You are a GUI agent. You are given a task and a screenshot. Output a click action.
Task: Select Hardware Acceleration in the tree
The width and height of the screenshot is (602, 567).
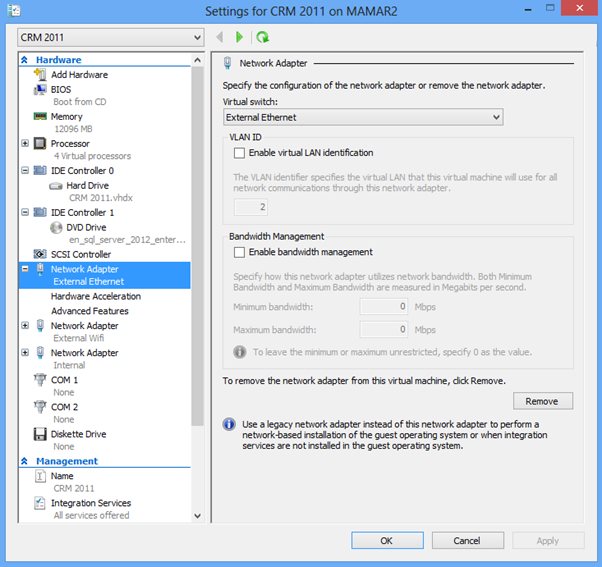[95, 296]
